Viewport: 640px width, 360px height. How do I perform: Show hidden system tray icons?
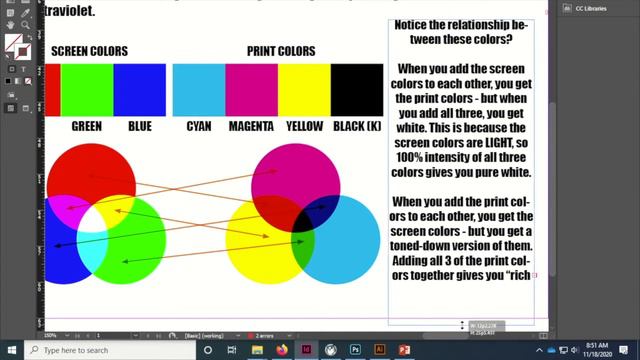tap(539, 350)
